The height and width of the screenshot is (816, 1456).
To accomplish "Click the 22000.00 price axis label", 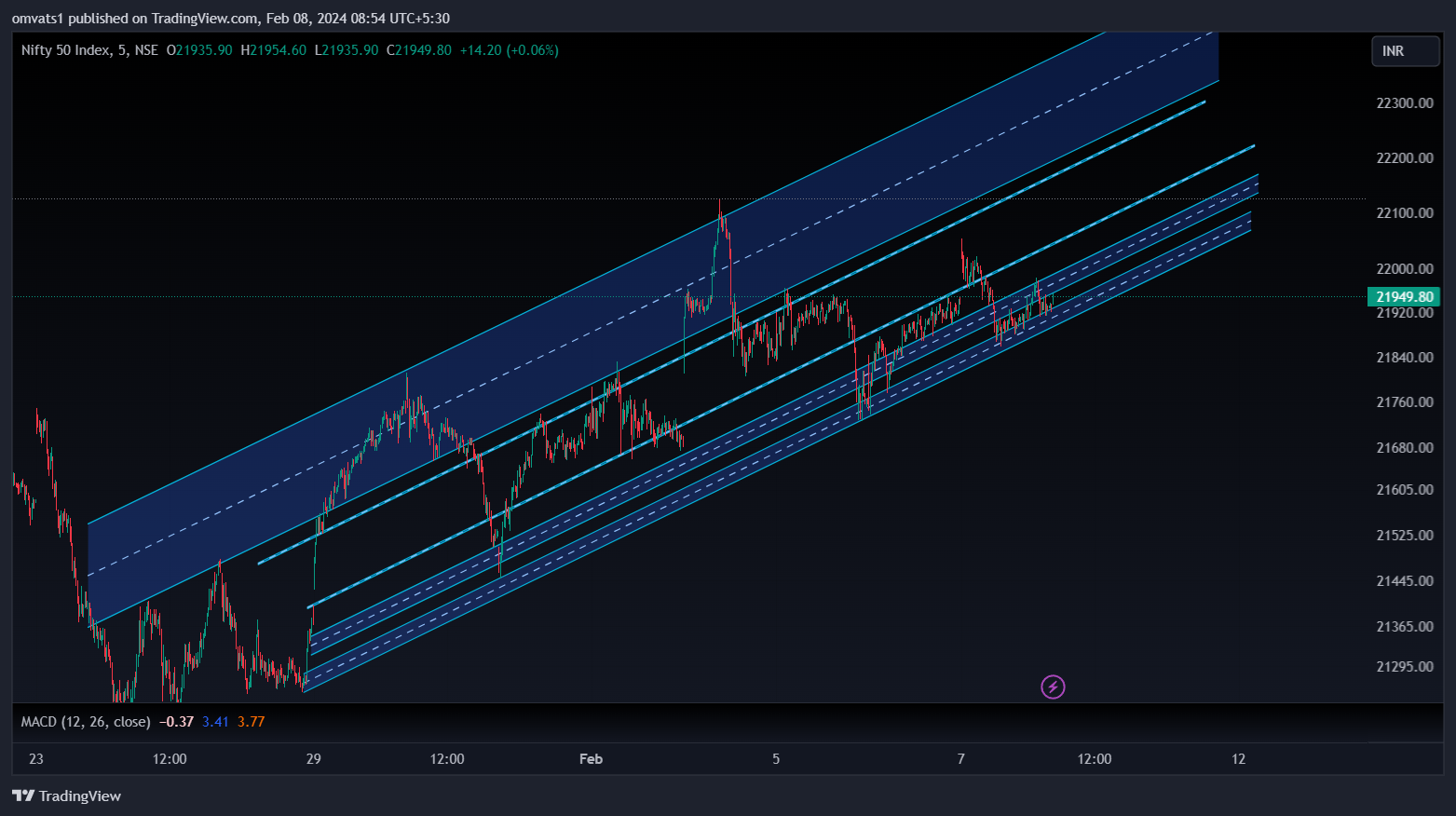I will pyautogui.click(x=1405, y=268).
